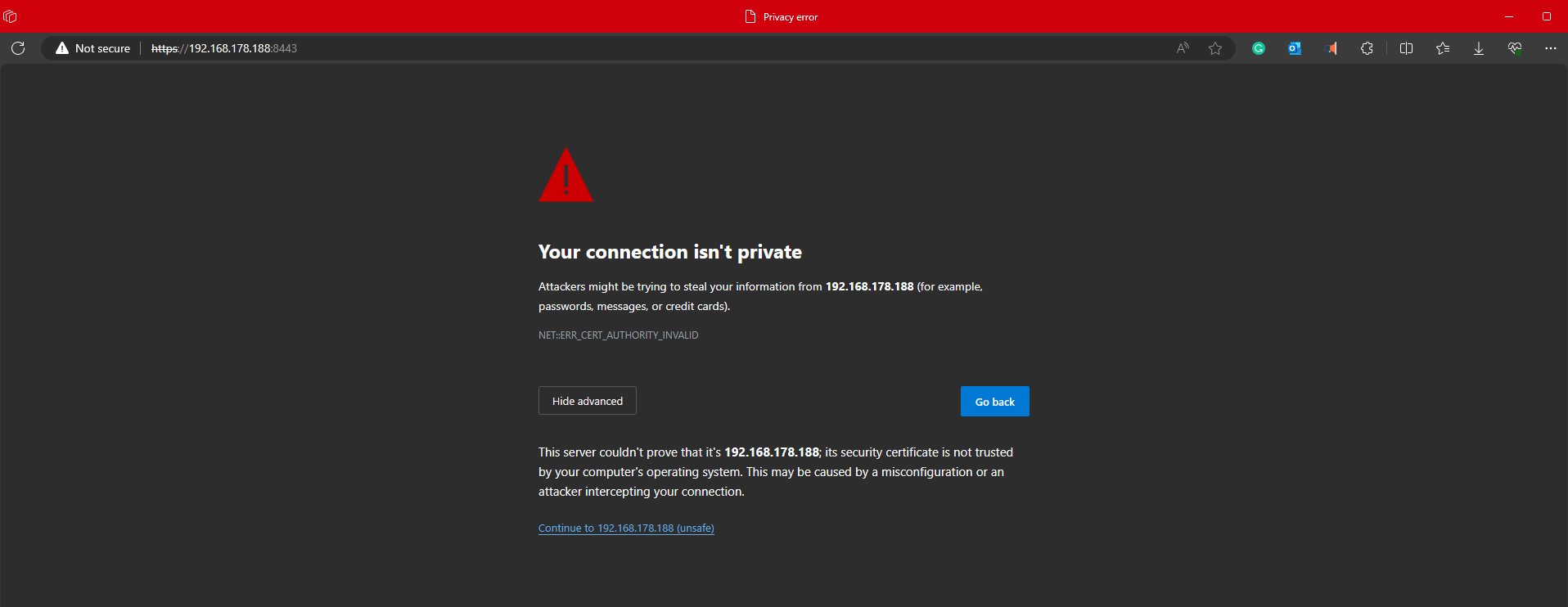The width and height of the screenshot is (1568, 607).
Task: Open Settings and more menu
Action: [1551, 48]
